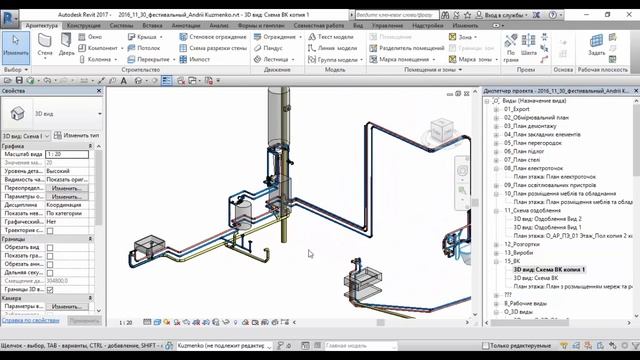
Task: Click the ViewCube in the 3D view
Action: pyautogui.click(x=442, y=131)
